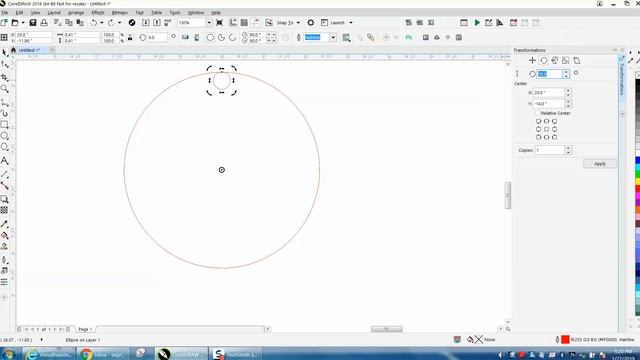Screen dimensions: 640x360
Task: Click the green Run Macro play icon
Action: (477, 23)
